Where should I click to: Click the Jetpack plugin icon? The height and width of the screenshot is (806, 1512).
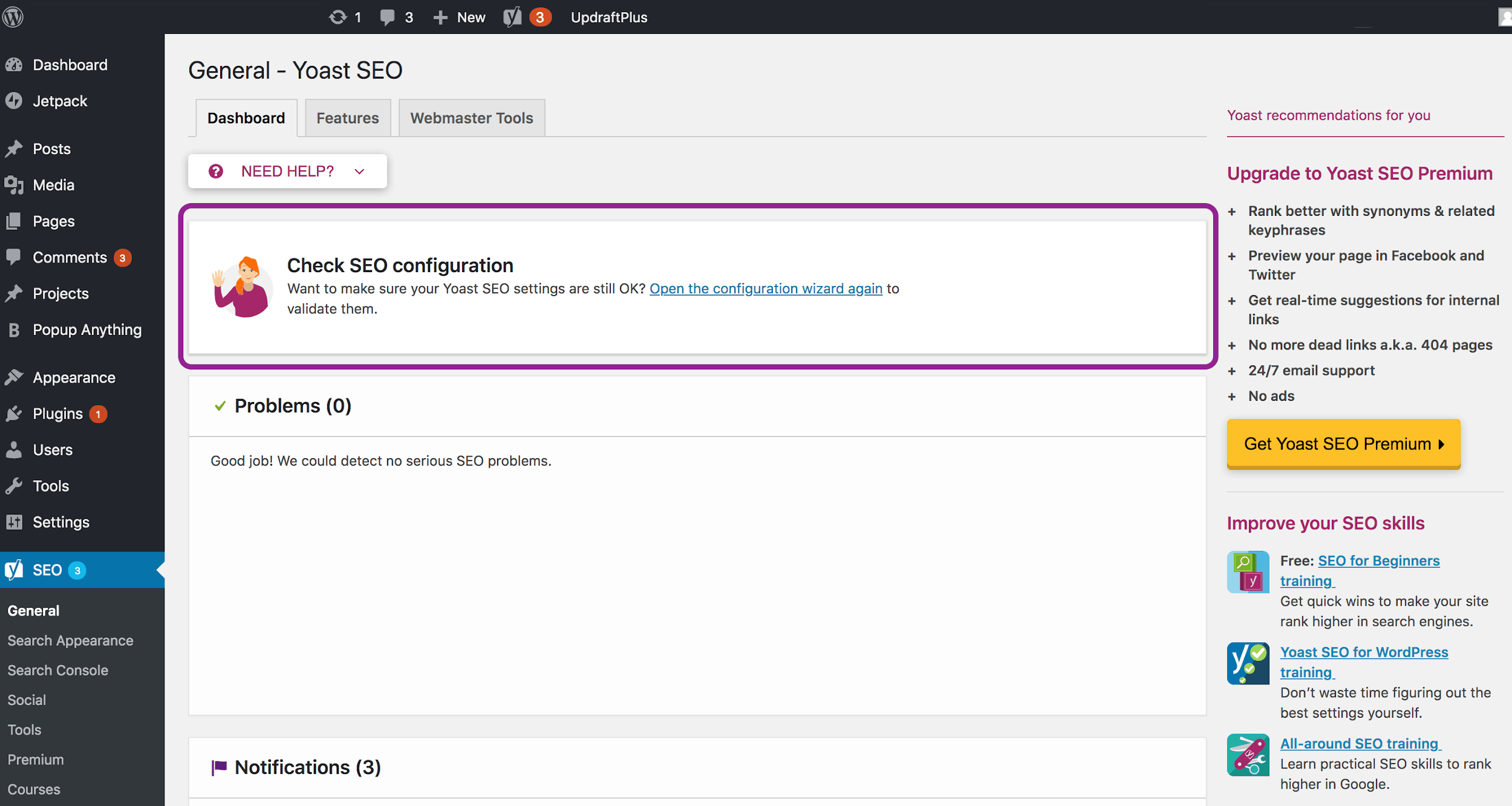point(16,100)
